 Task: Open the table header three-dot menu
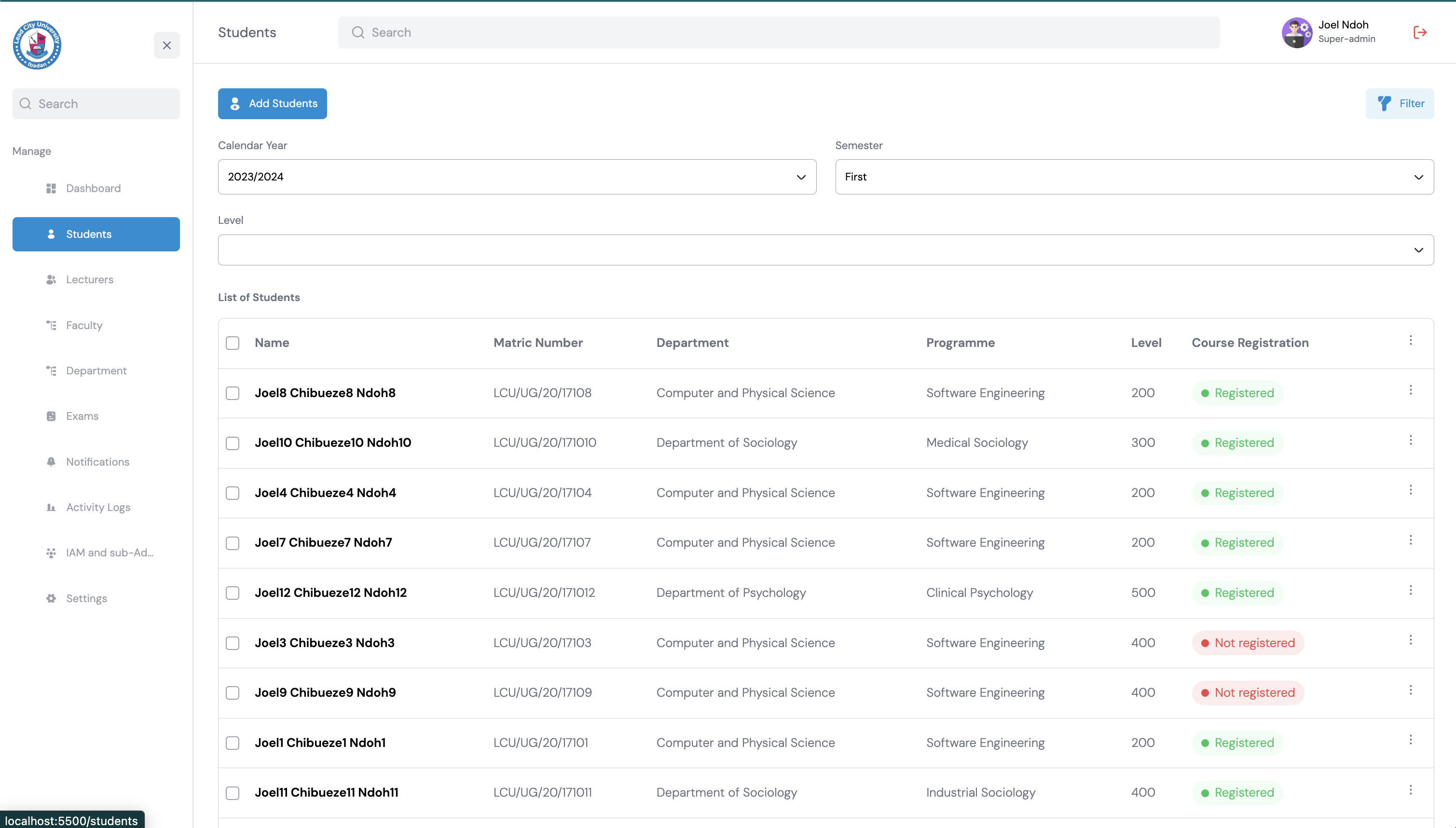pos(1411,340)
